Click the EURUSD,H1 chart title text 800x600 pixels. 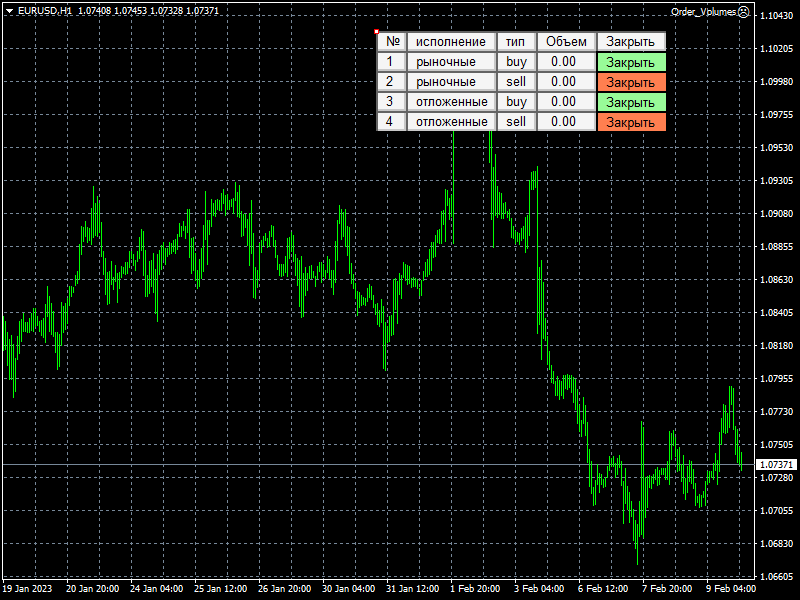coord(45,11)
